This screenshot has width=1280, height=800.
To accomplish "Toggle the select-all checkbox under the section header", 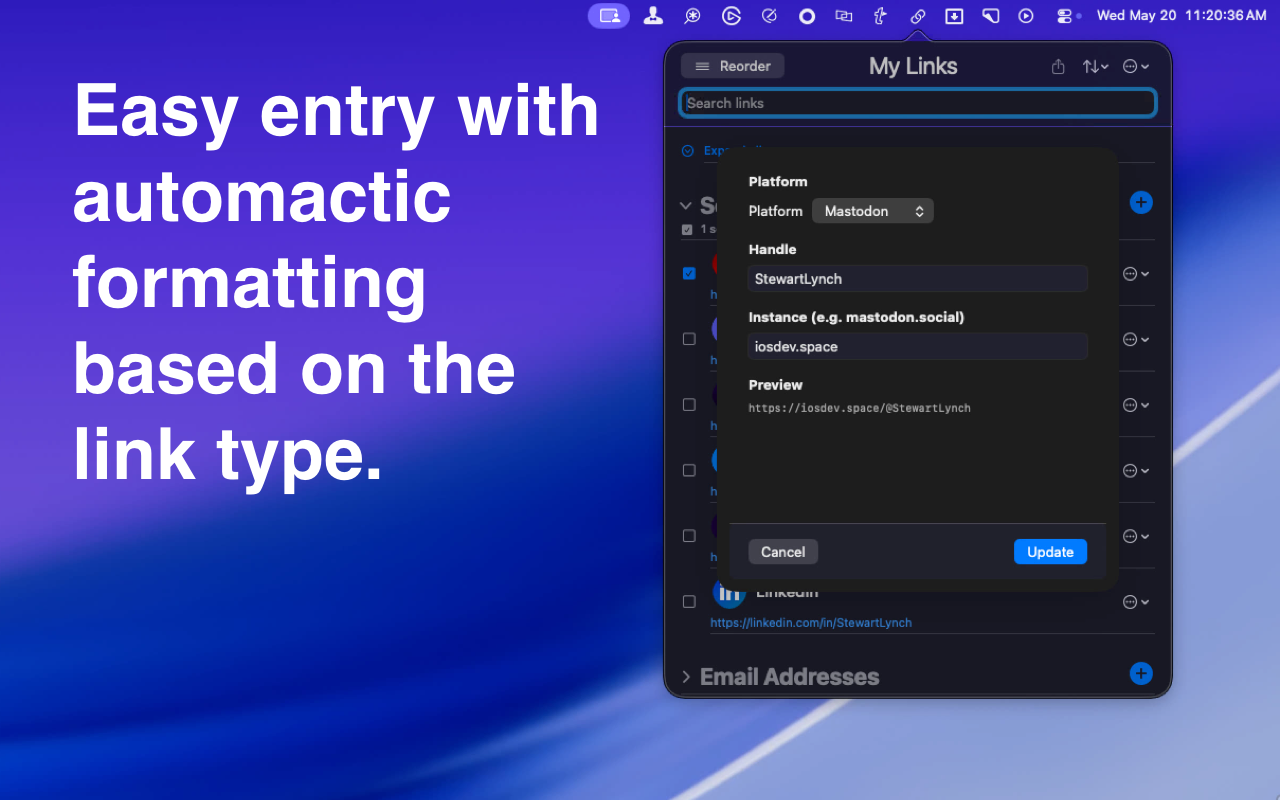I will (687, 229).
